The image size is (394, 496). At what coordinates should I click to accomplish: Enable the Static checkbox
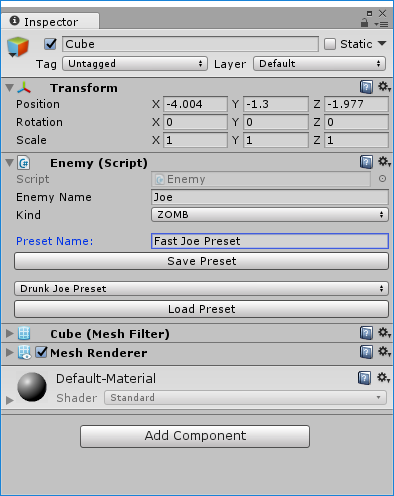(x=330, y=44)
